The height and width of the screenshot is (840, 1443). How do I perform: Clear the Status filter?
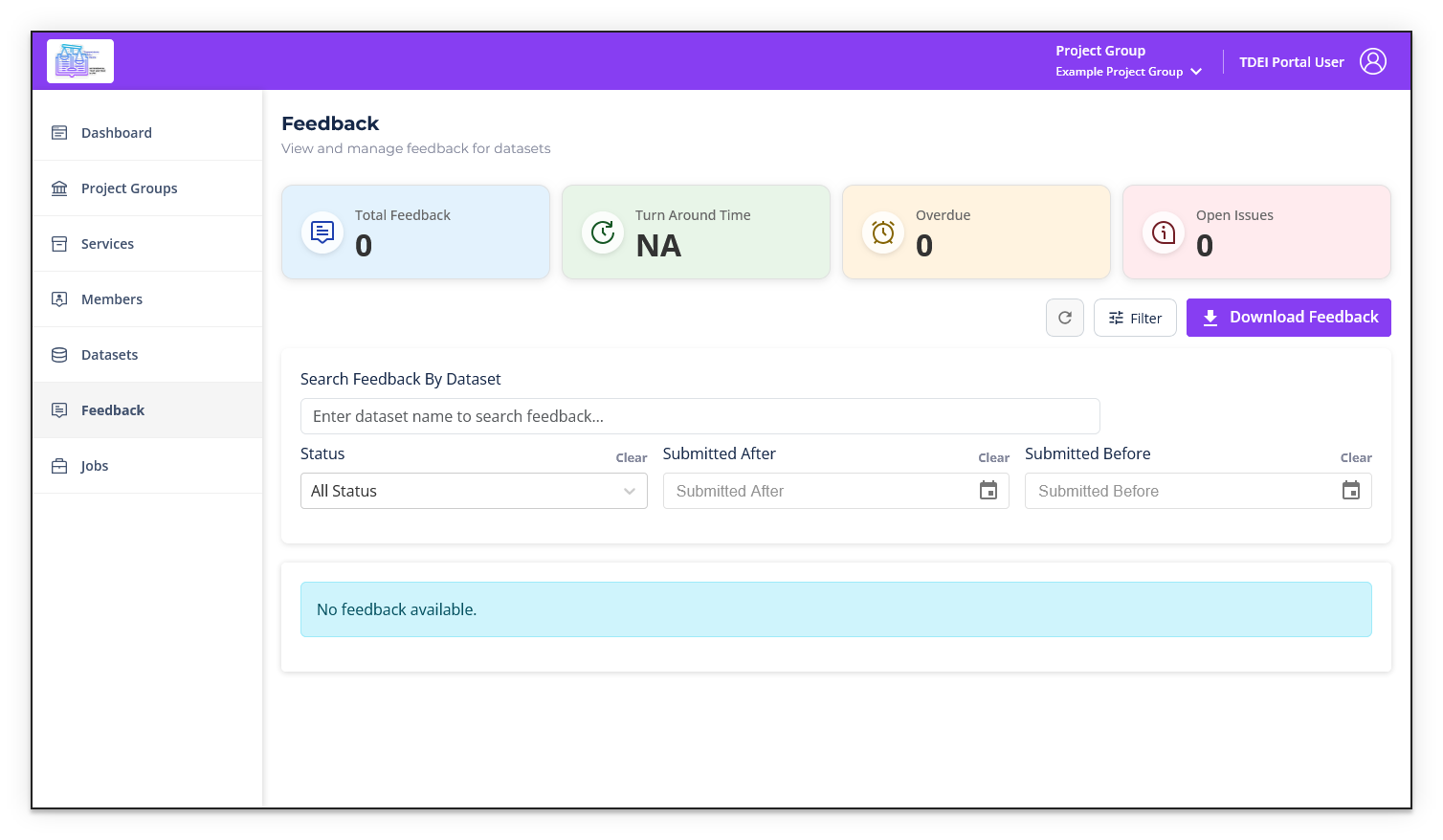coord(631,457)
